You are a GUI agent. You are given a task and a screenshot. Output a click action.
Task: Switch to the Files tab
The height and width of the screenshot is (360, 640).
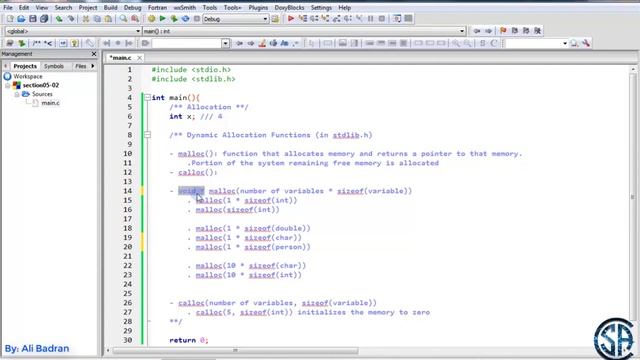coord(81,66)
